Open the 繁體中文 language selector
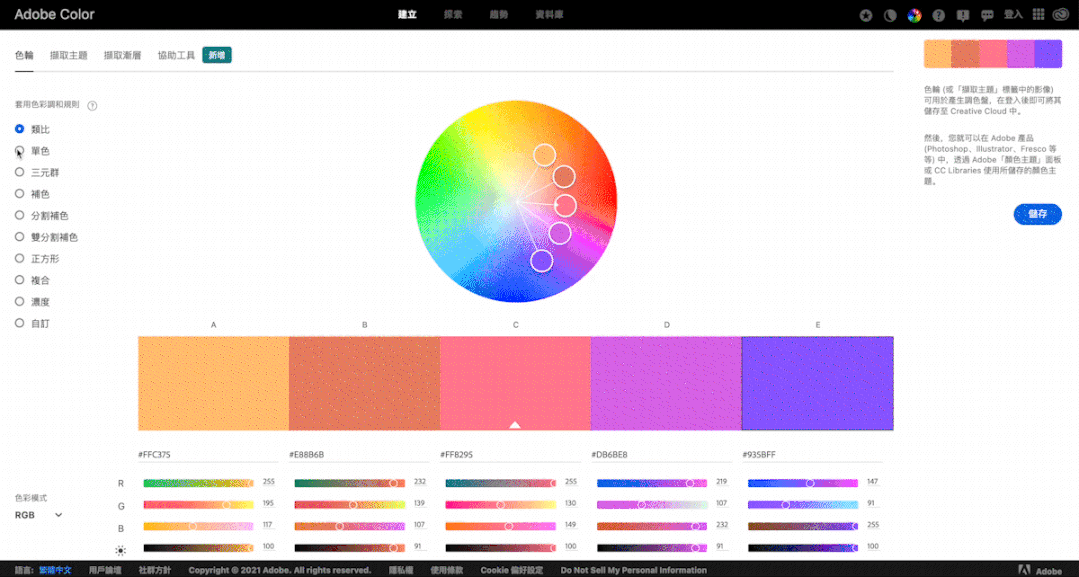The width and height of the screenshot is (1079, 577). coord(56,570)
